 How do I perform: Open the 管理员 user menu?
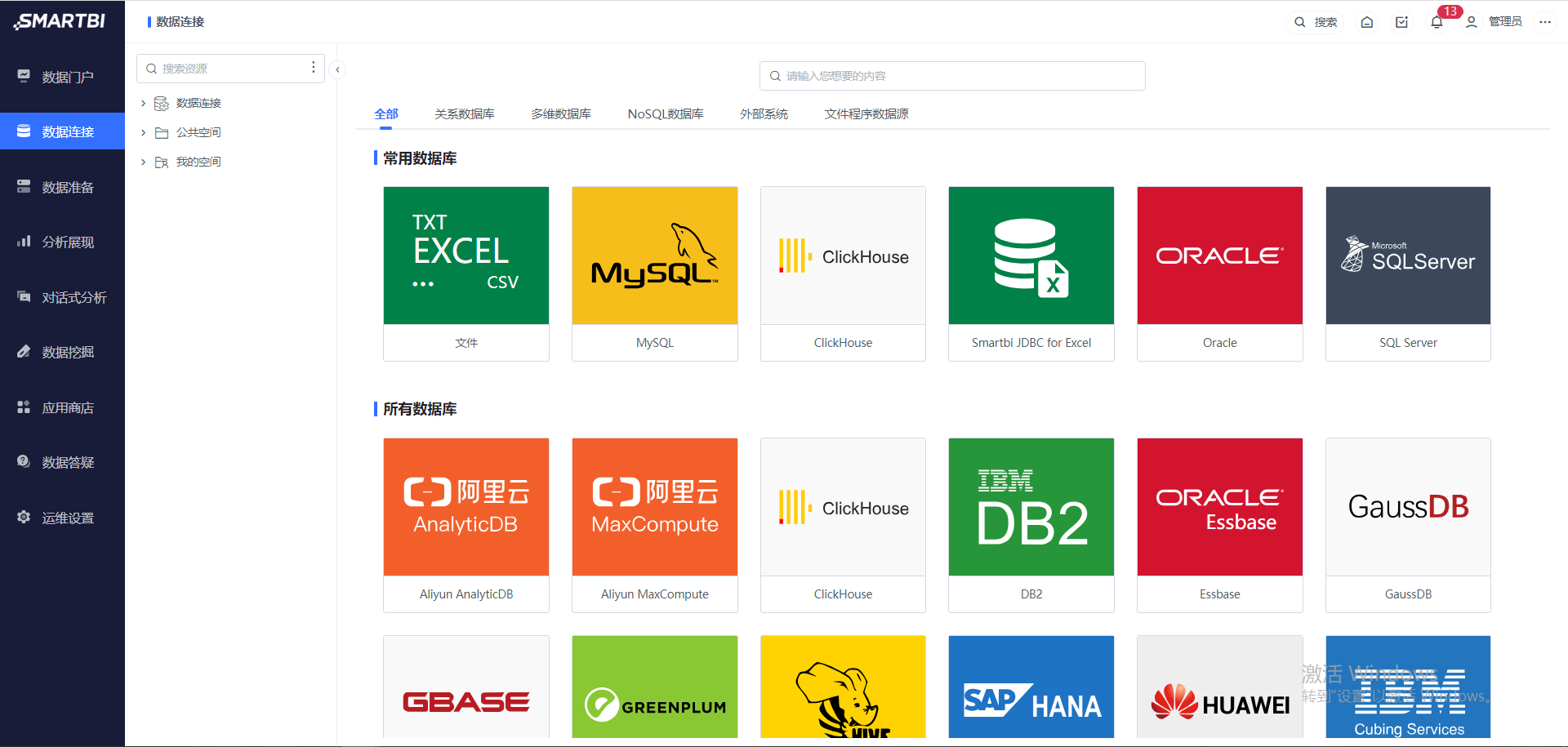coord(1494,22)
